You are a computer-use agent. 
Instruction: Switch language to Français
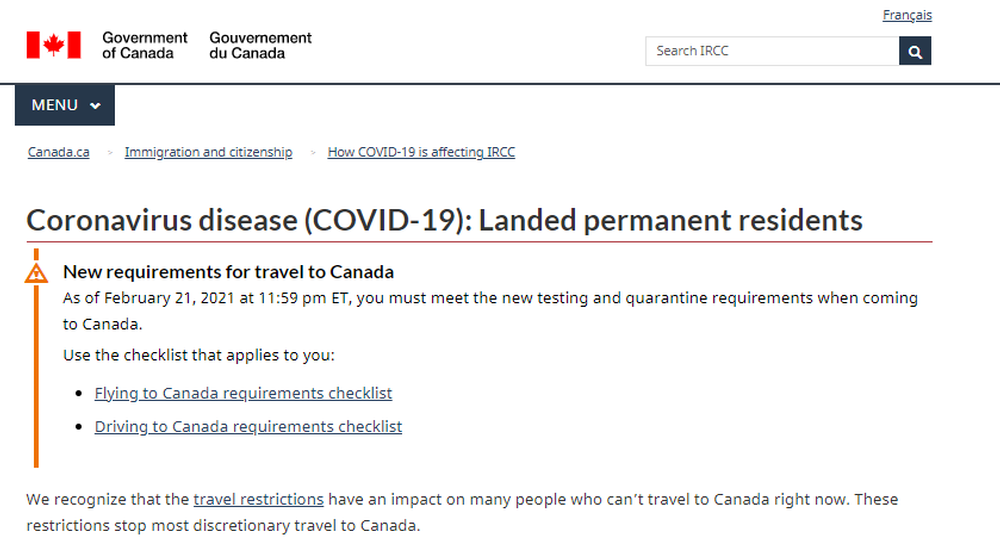click(907, 15)
